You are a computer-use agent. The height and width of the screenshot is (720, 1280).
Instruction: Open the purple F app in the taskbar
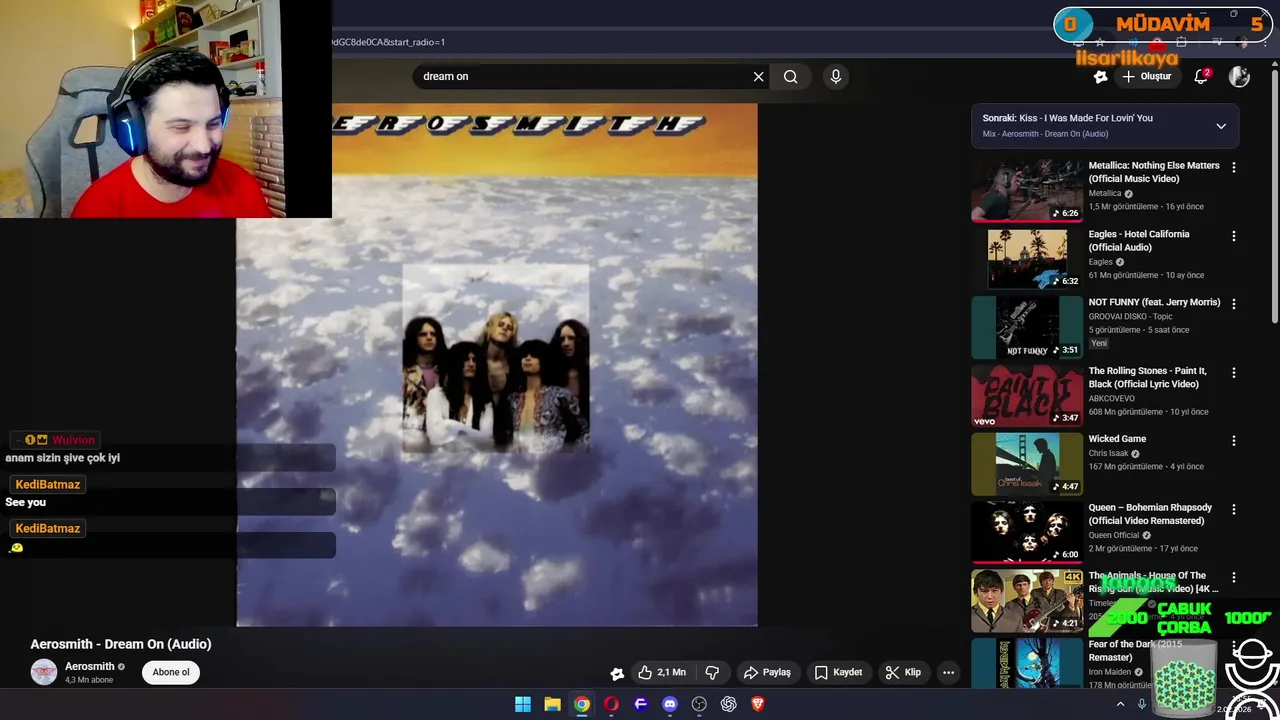pos(641,704)
